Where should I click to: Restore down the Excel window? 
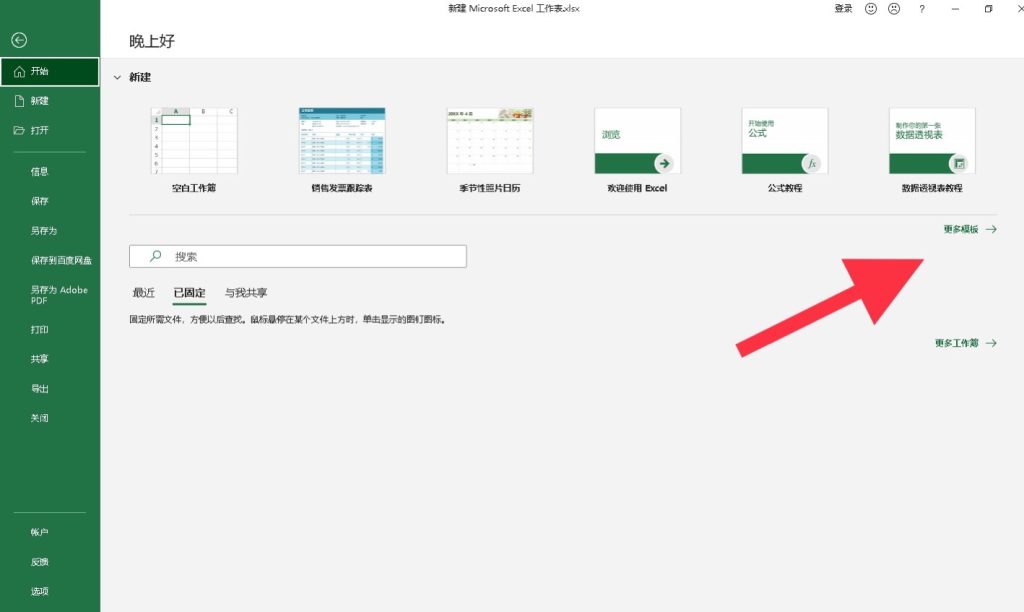tap(988, 9)
